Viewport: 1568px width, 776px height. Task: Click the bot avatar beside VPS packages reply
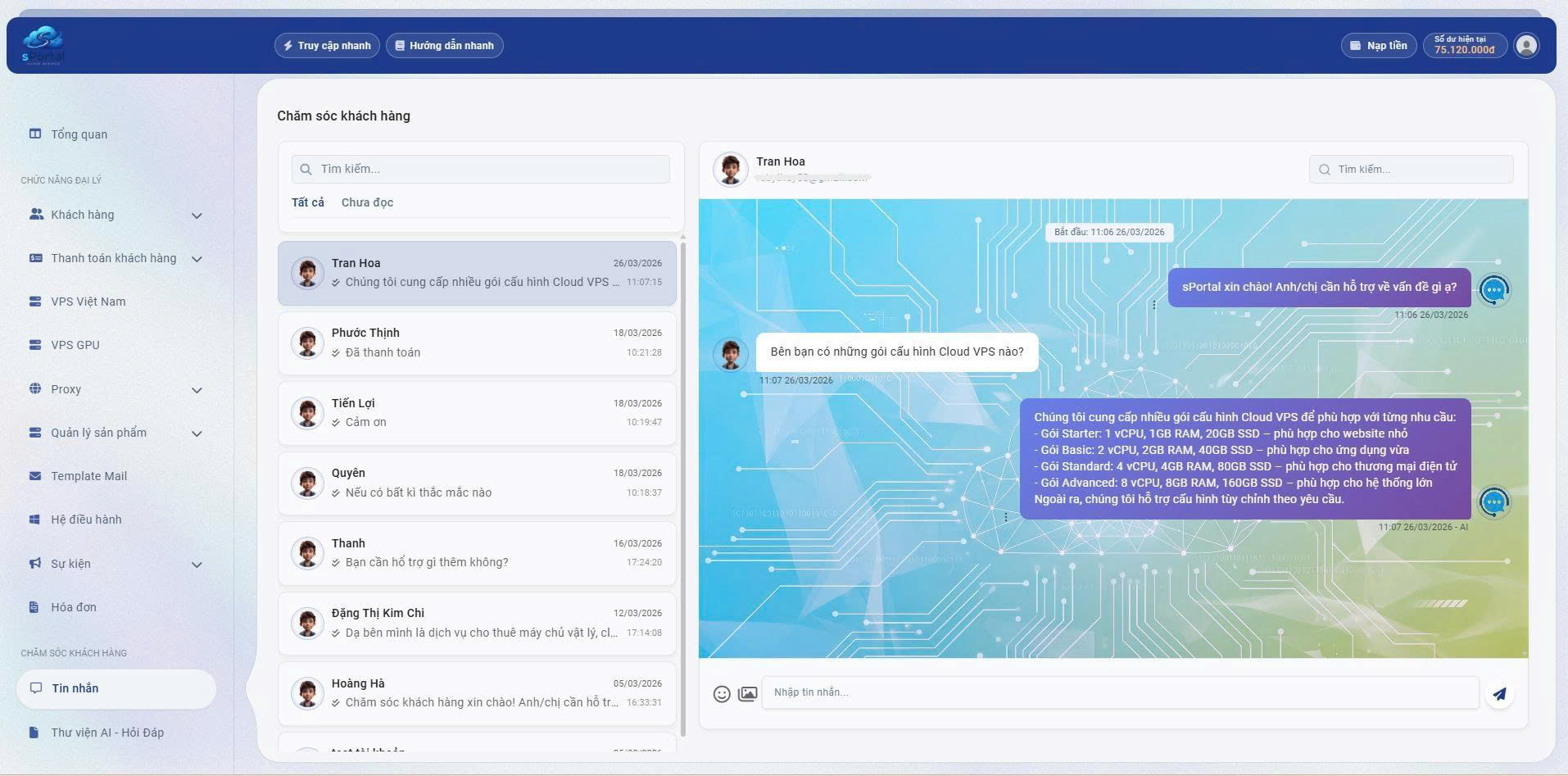click(x=1494, y=502)
